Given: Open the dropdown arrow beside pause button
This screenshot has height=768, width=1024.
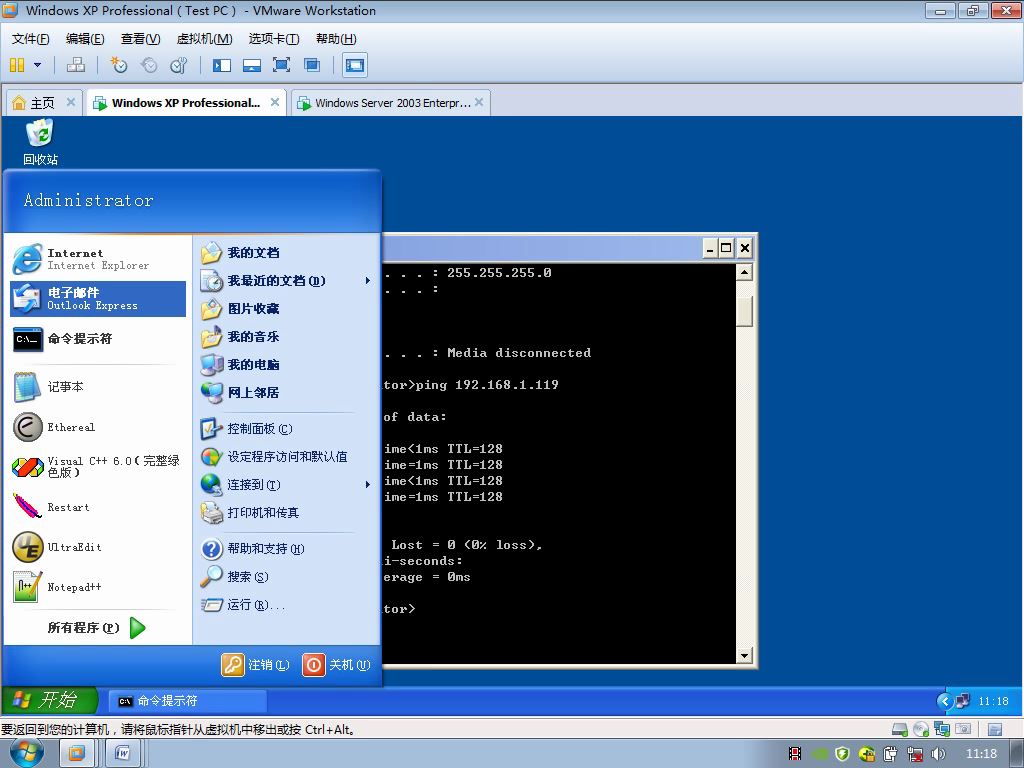Looking at the screenshot, I should [x=37, y=65].
